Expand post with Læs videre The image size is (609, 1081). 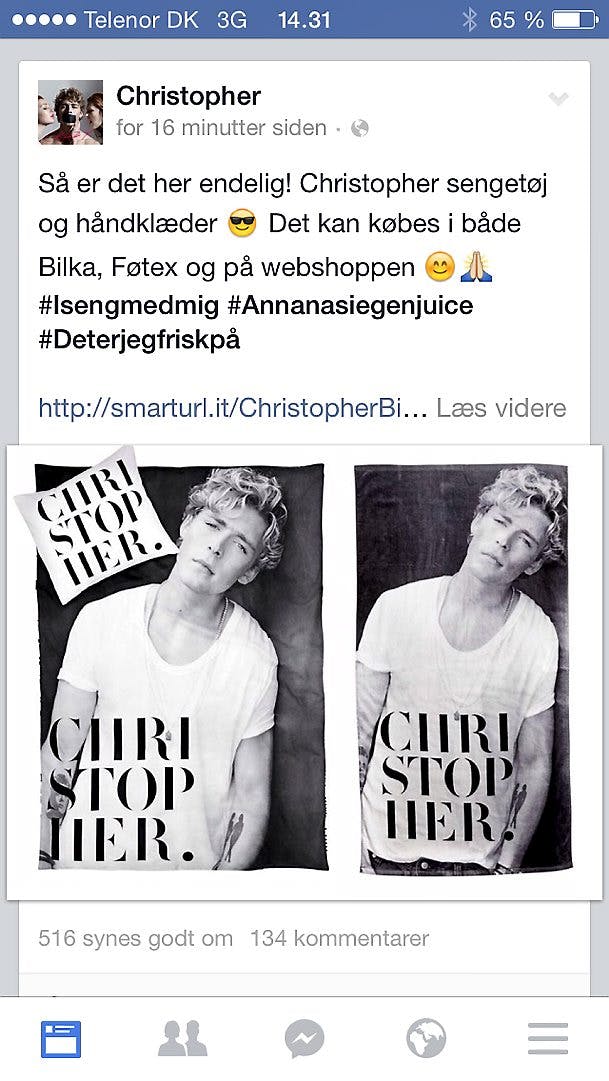click(x=501, y=408)
